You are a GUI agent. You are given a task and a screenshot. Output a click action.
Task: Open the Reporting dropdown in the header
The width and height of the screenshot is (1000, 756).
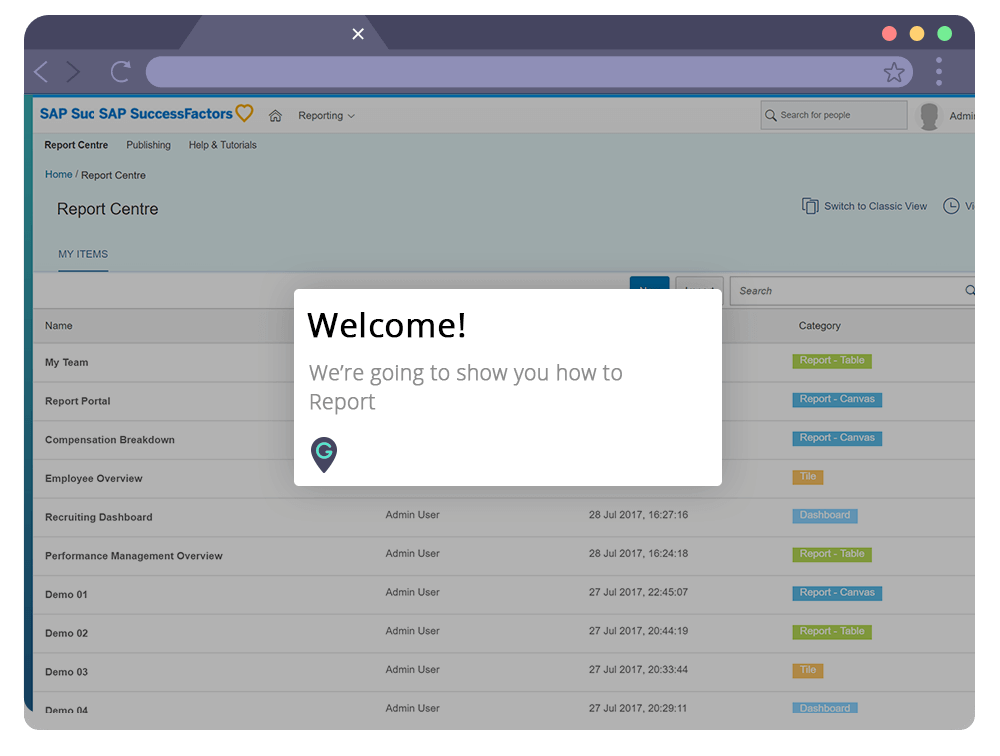click(326, 115)
